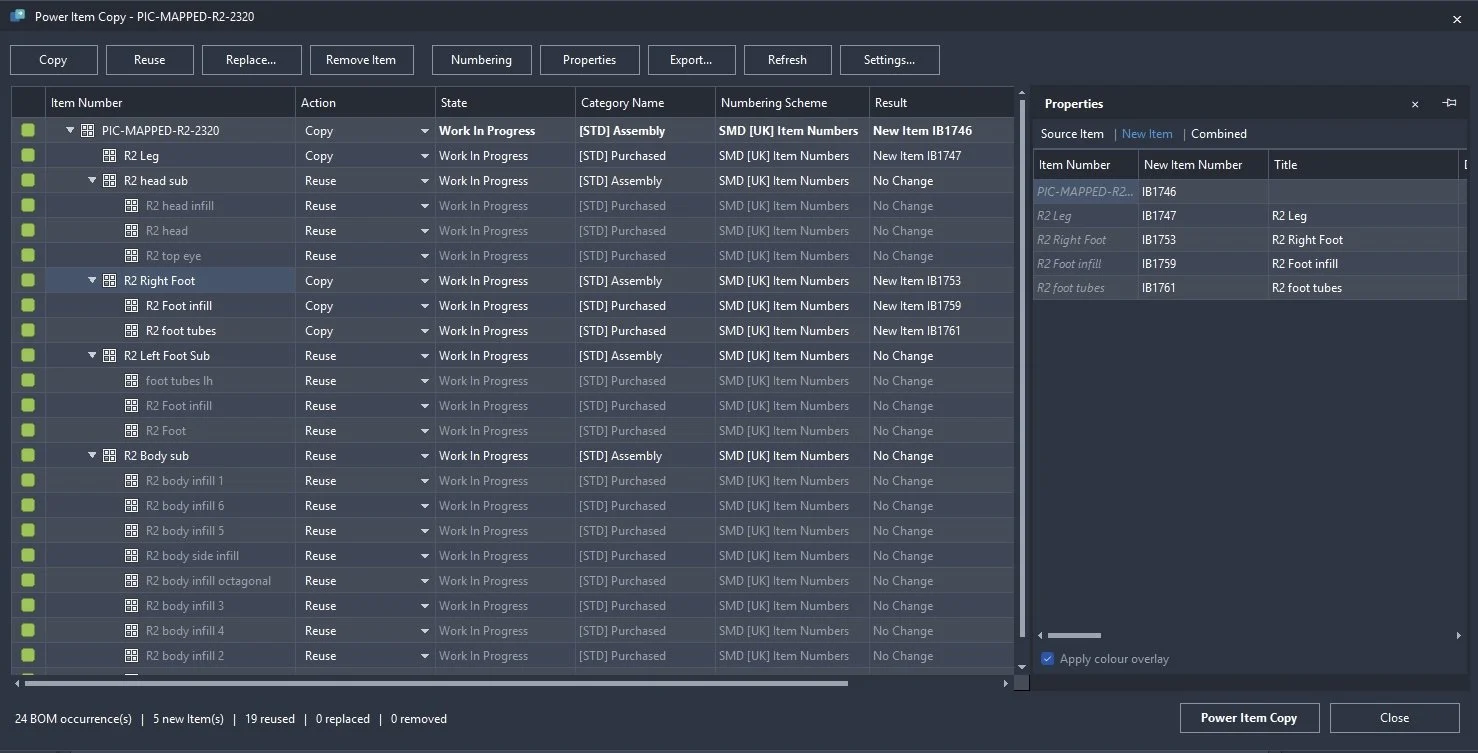Open Action dropdown for R2 Leg
Viewport: 1478px width, 753px height.
425,156
